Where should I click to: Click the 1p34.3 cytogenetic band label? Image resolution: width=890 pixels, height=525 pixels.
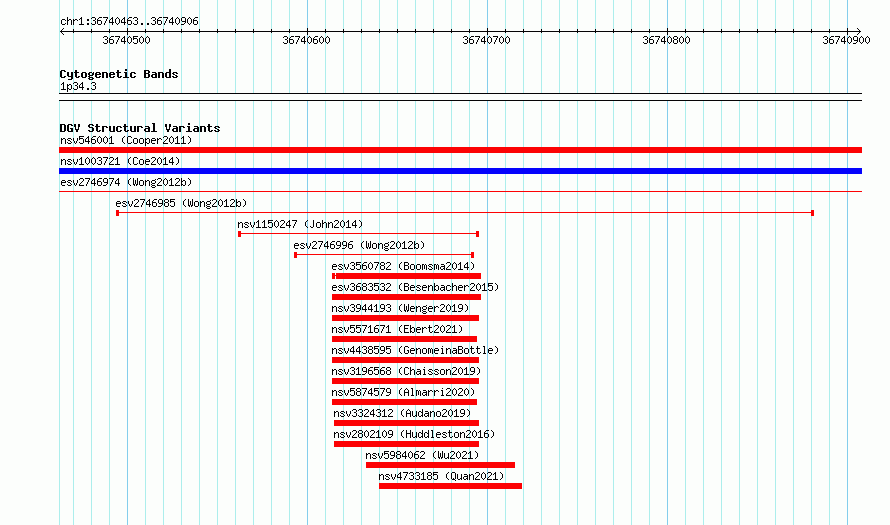click(x=78, y=86)
